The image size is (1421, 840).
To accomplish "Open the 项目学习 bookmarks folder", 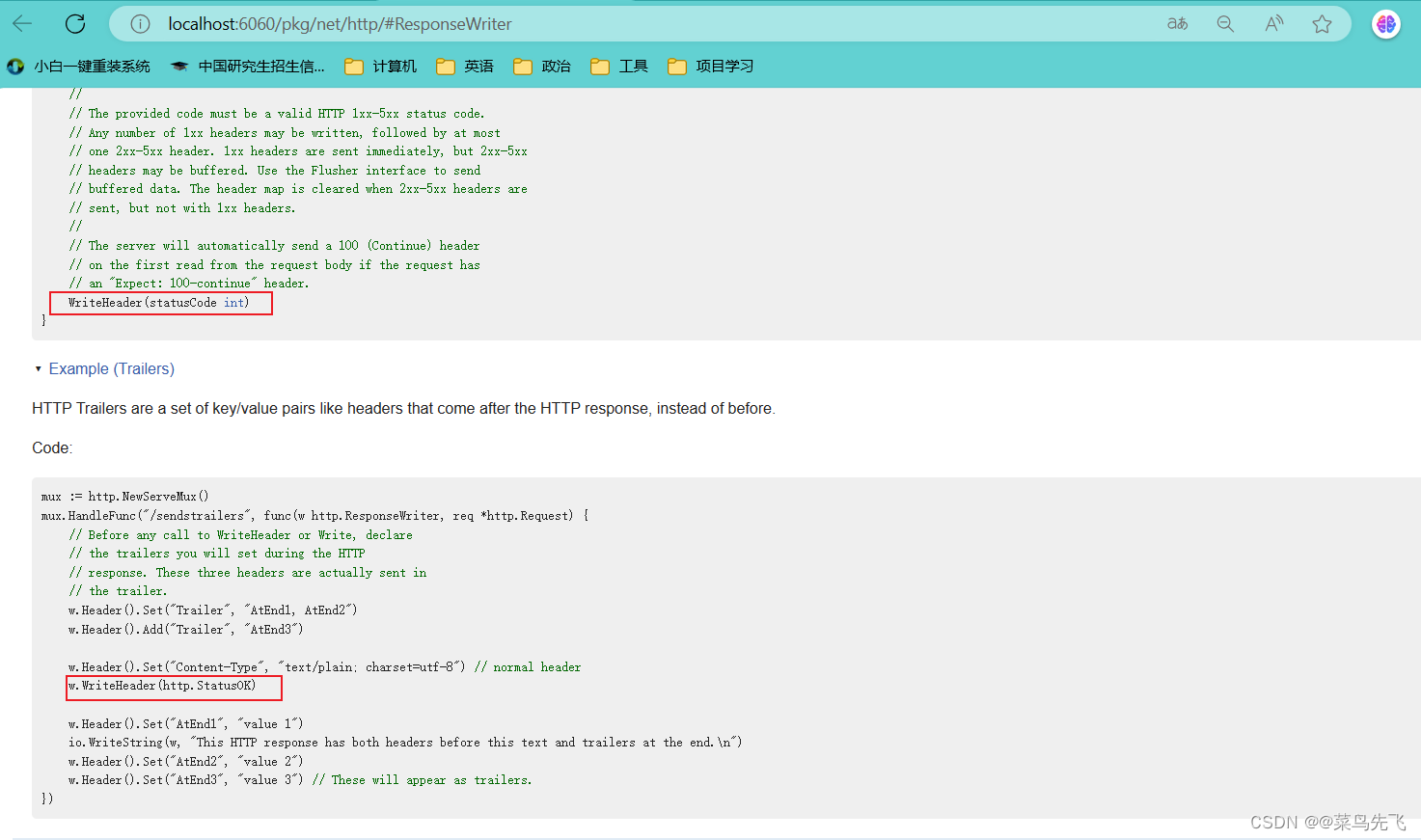I will (x=711, y=66).
